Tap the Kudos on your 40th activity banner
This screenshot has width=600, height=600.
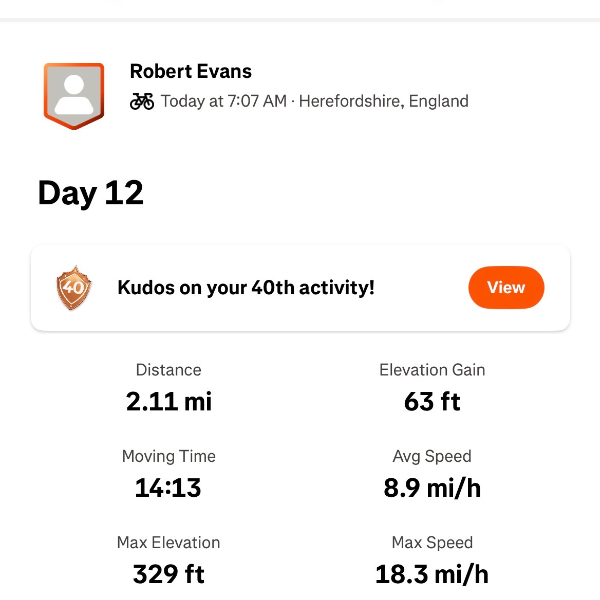[246, 288]
